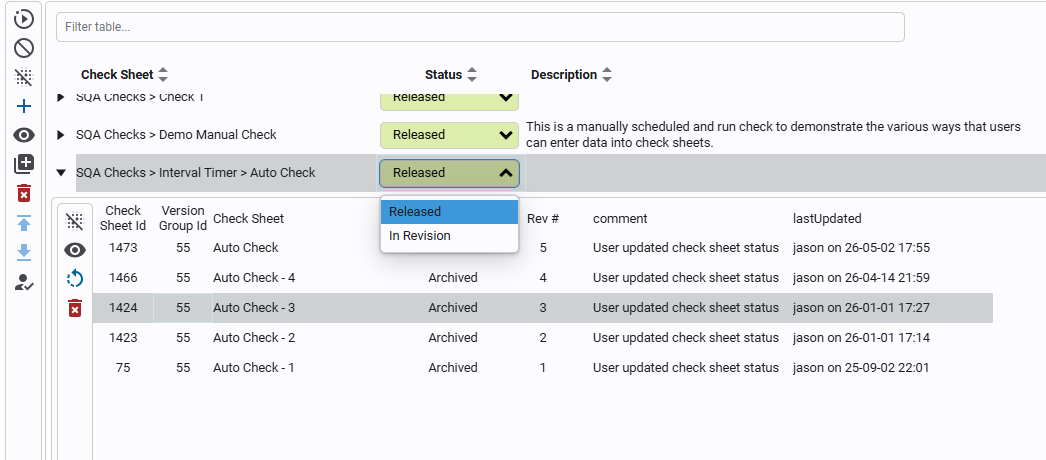Click the Demo Manual Check description text
Screen dimensions: 1046x460
tap(773, 135)
